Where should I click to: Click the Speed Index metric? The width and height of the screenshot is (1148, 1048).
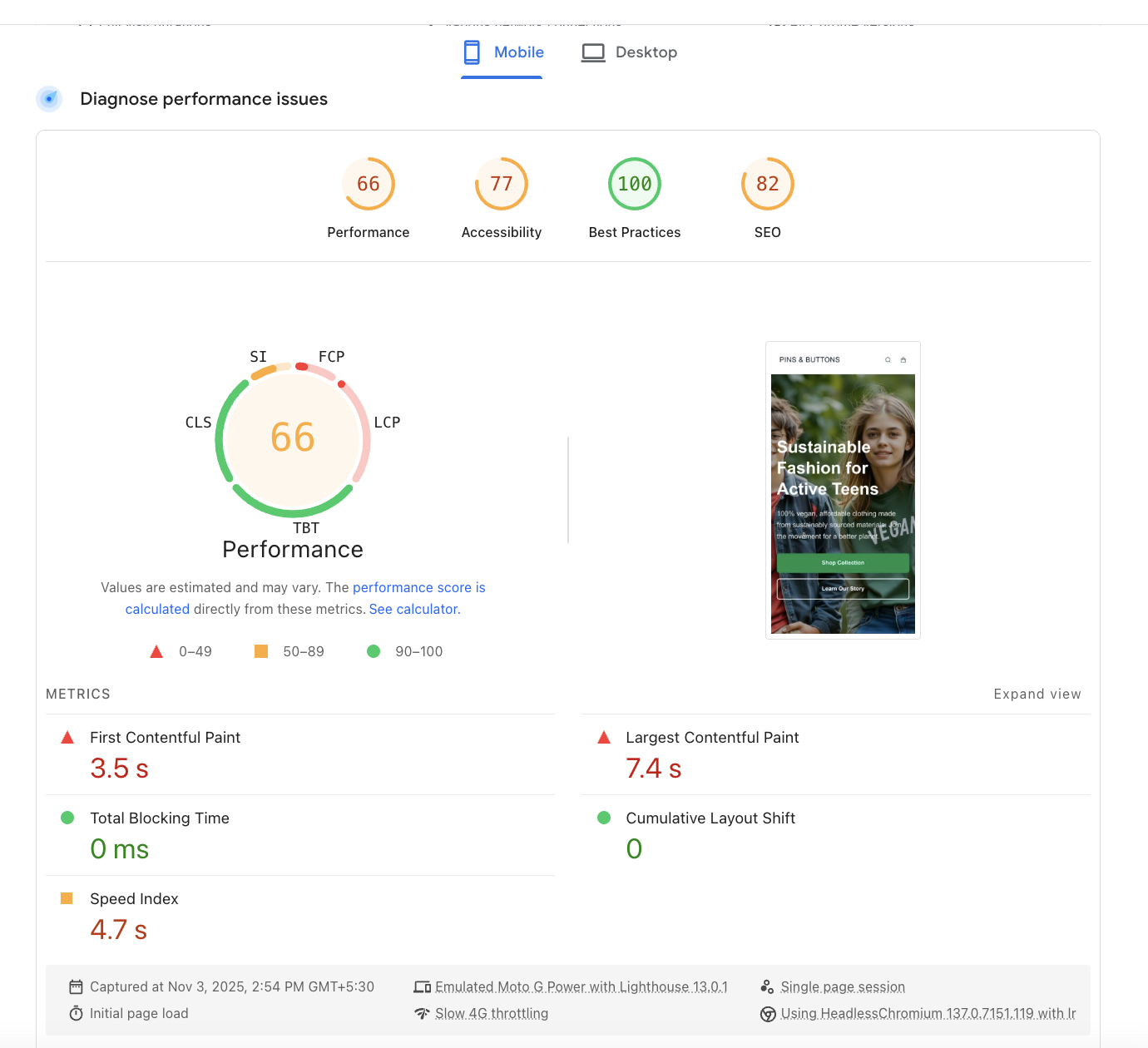tap(134, 899)
